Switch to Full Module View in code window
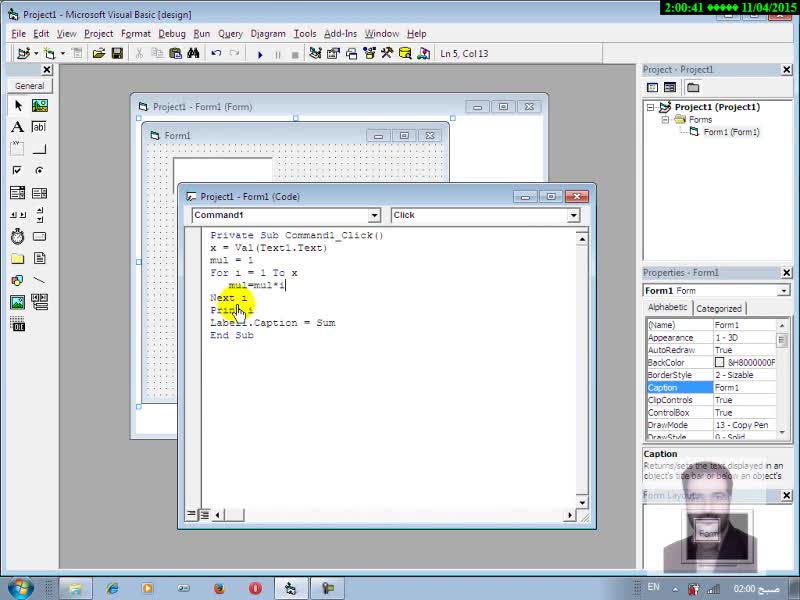 click(204, 514)
